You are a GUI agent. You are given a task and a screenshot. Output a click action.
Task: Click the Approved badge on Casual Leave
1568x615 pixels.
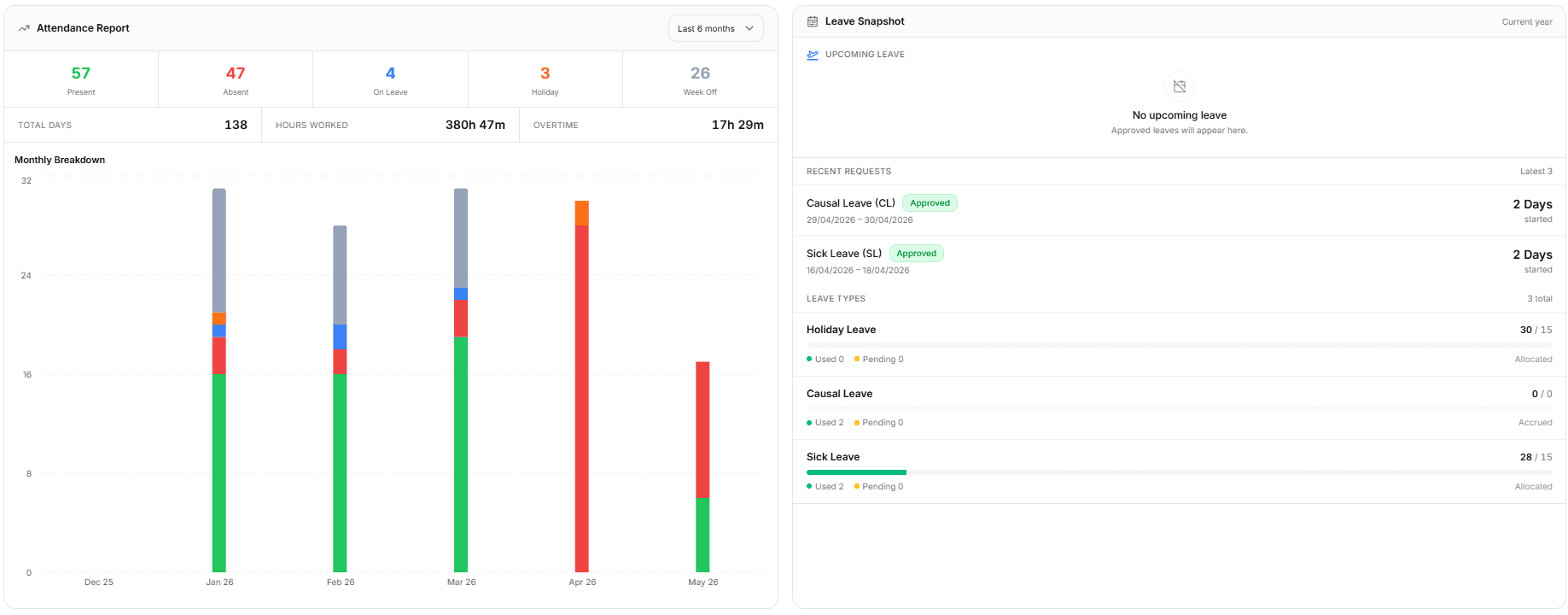point(930,203)
